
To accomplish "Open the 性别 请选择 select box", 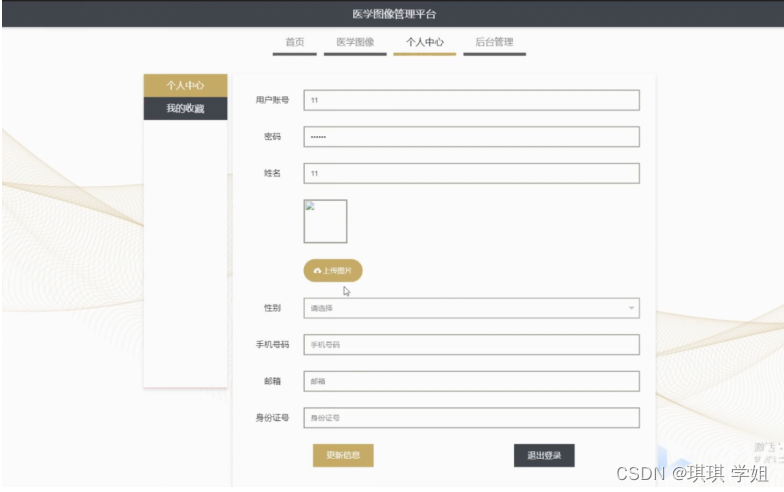I will click(470, 308).
